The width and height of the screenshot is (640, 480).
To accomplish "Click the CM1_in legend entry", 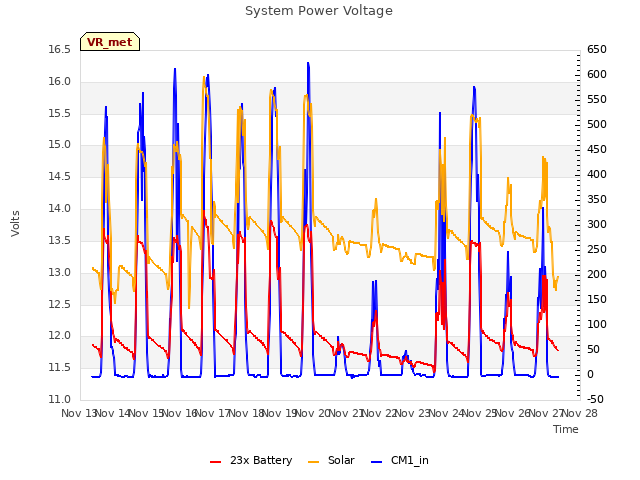I will pos(400,460).
